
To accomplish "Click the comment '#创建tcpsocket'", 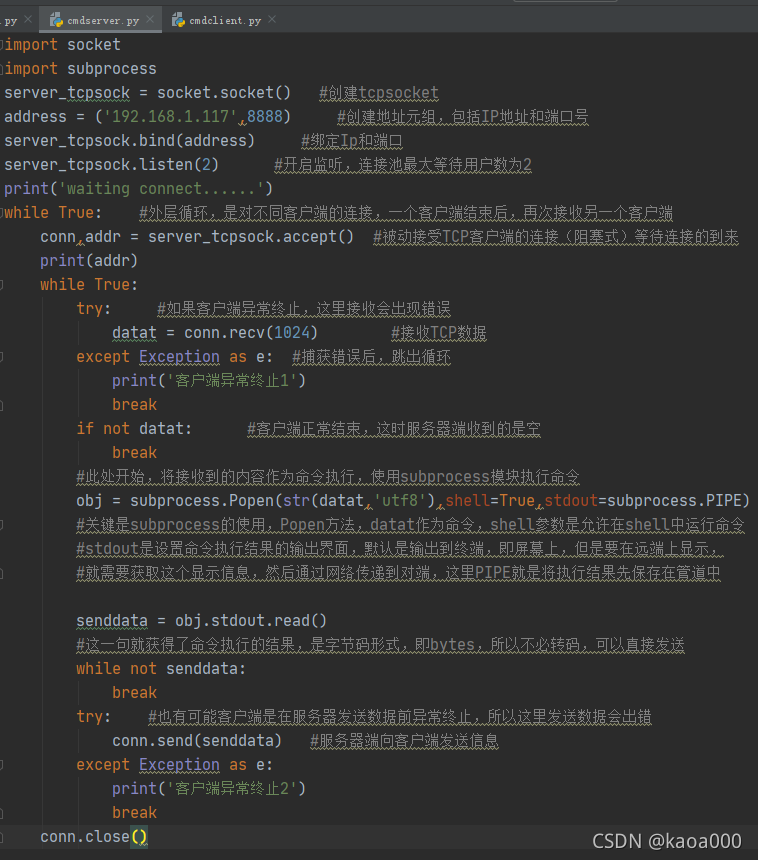I will click(x=379, y=93).
